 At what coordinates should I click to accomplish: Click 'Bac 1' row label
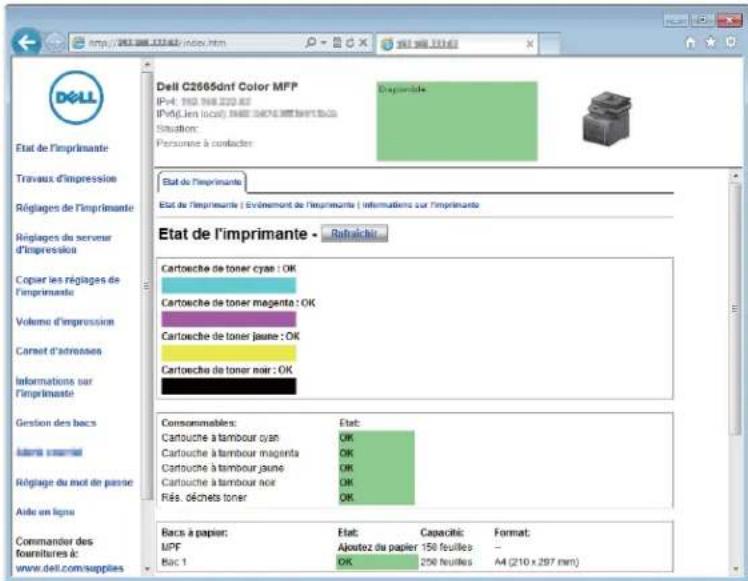174,562
